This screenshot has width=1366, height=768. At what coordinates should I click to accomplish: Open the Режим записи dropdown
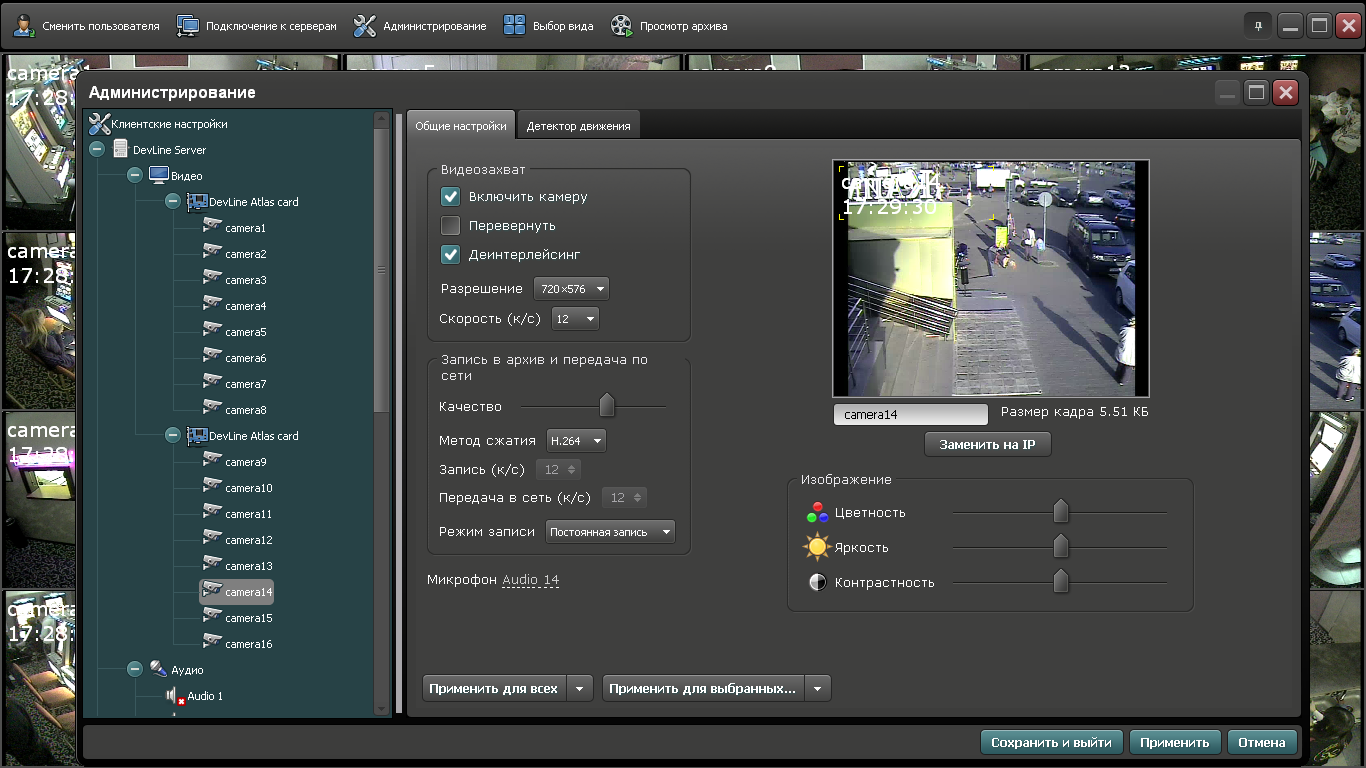611,532
